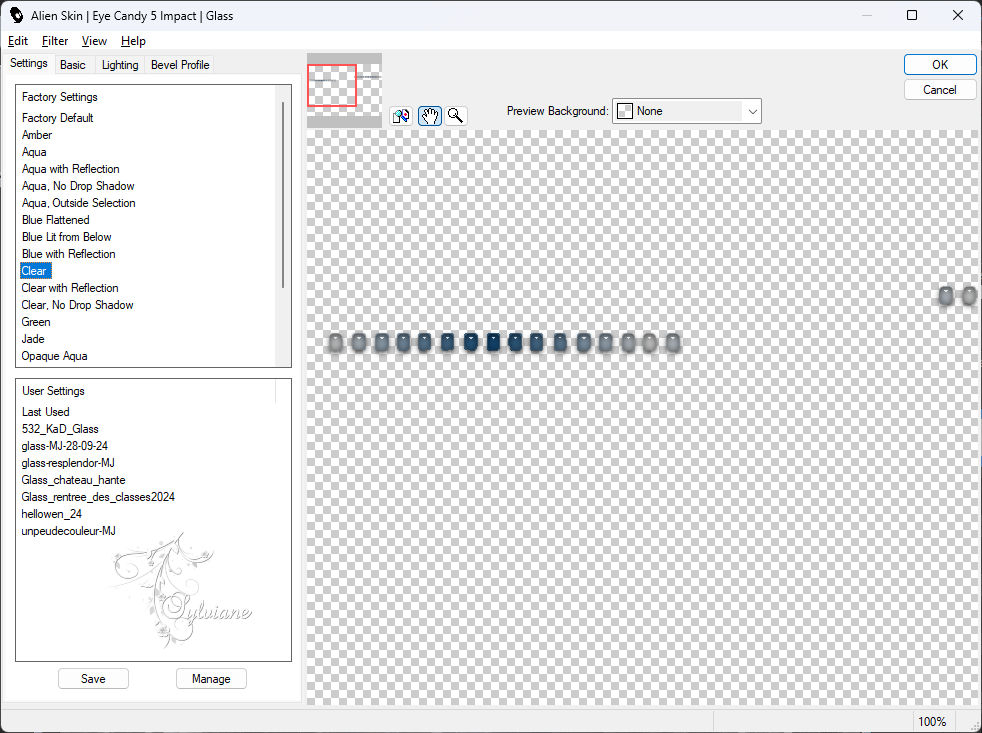Select unpeudecouleur-MJ user setting

(x=68, y=530)
